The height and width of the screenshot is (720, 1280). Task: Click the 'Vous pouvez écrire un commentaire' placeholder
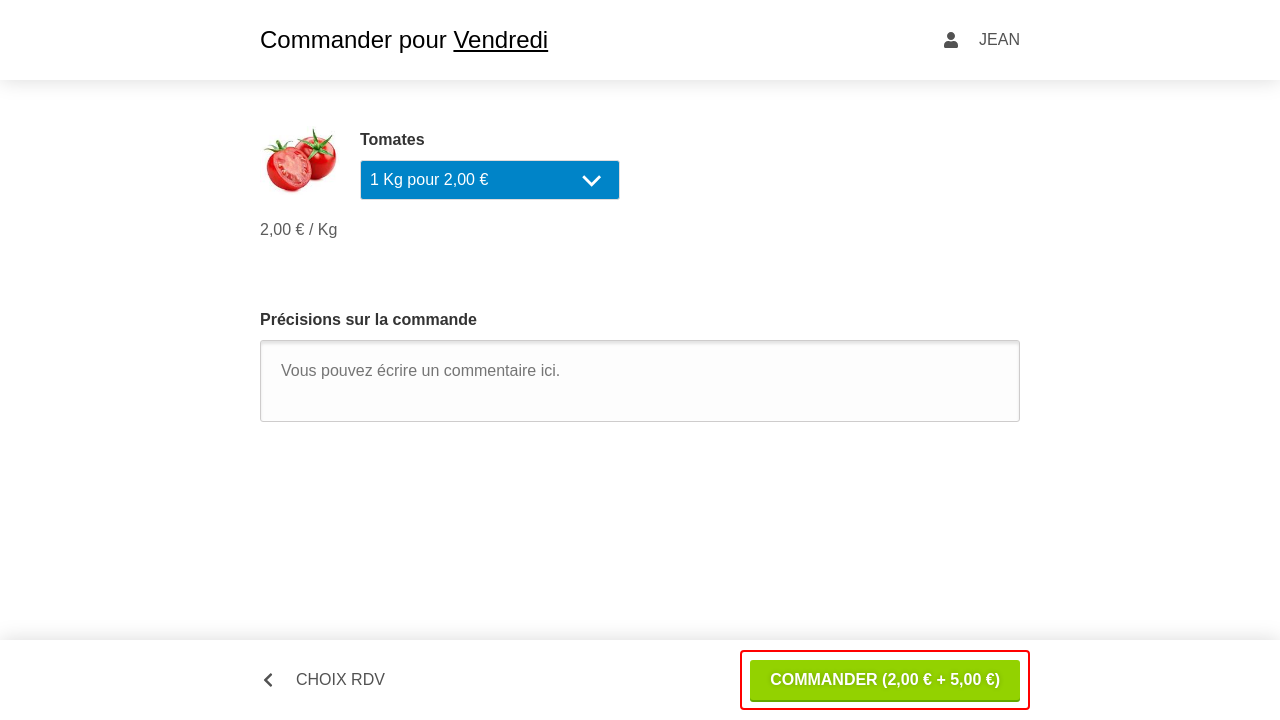click(x=420, y=371)
